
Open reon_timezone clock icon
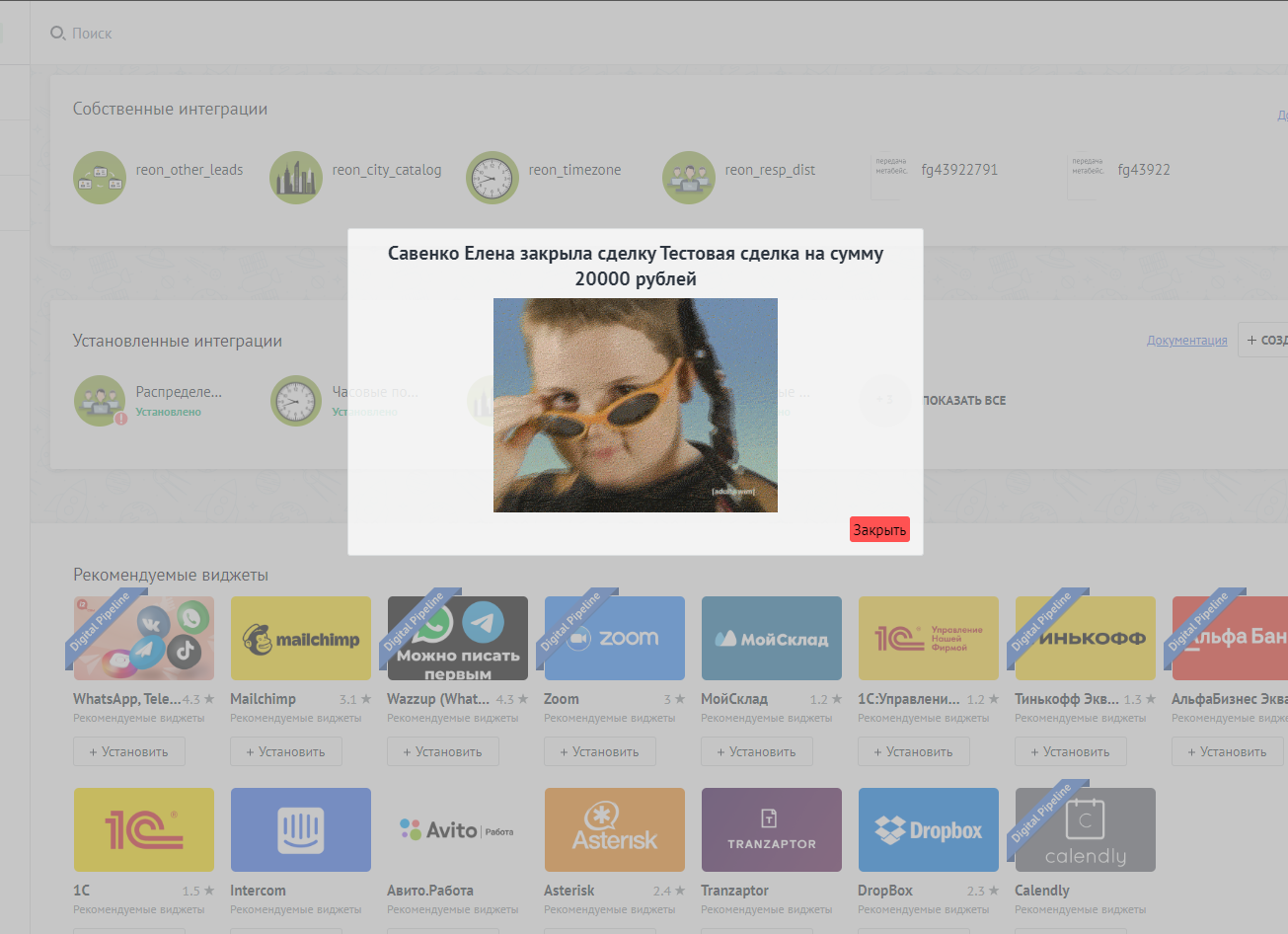tap(492, 178)
